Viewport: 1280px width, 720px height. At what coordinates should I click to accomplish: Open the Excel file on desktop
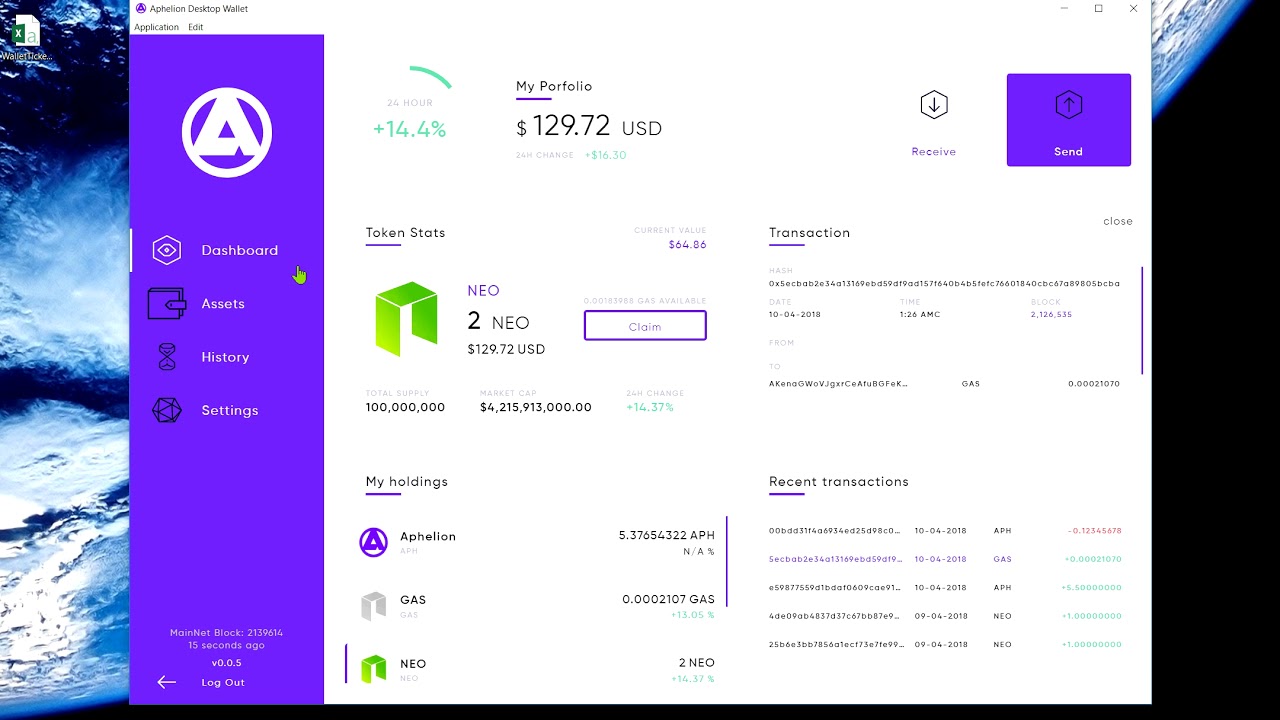(26, 38)
